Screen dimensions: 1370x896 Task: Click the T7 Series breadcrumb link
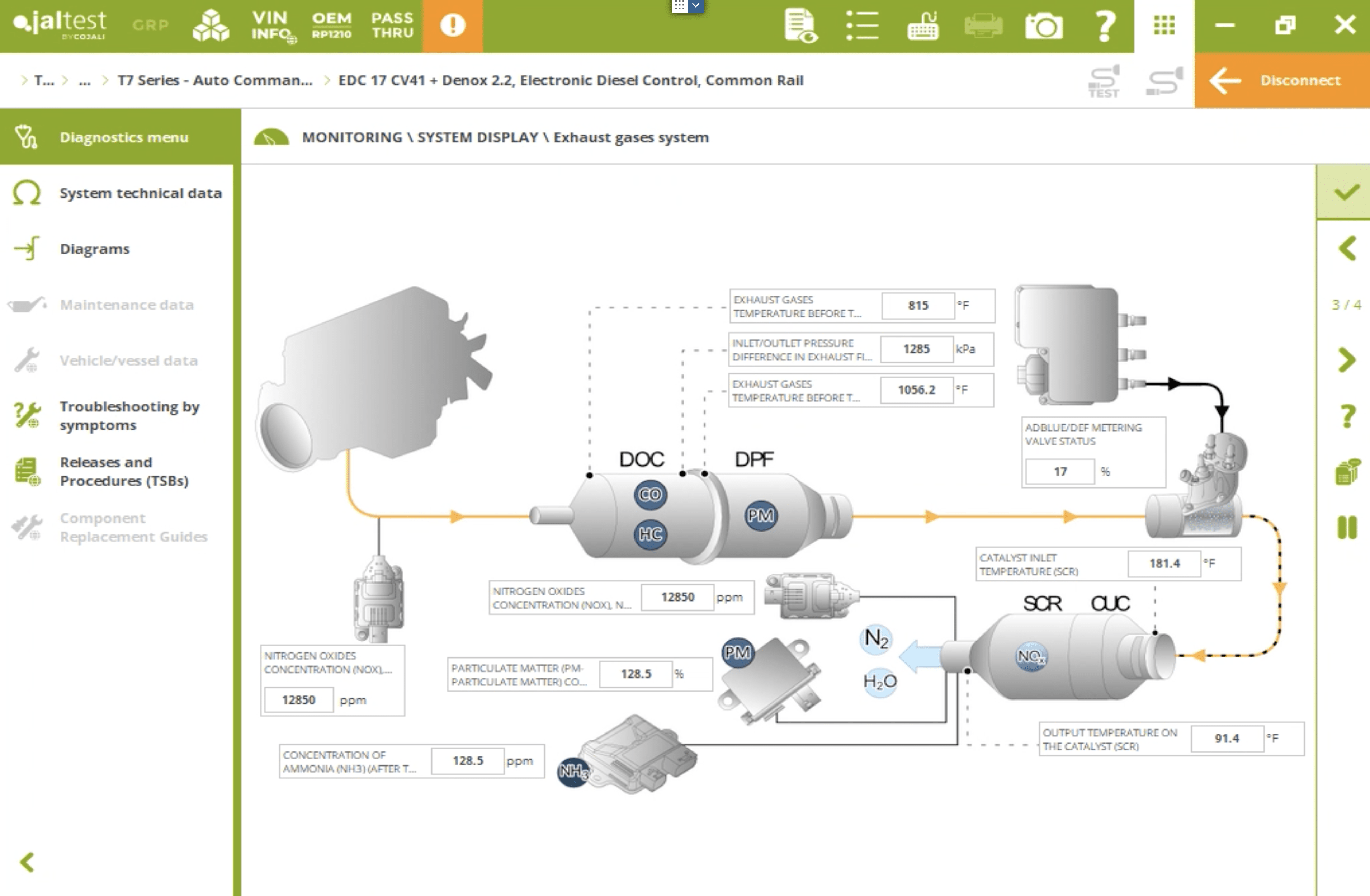pyautogui.click(x=215, y=80)
